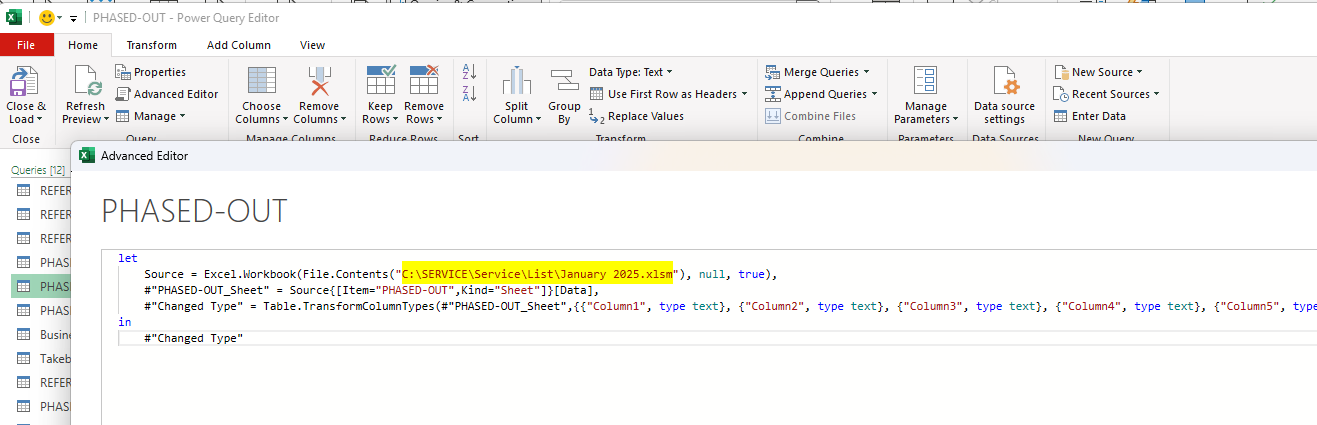Click the Manage Parameters icon
1317x425 pixels.
[925, 80]
